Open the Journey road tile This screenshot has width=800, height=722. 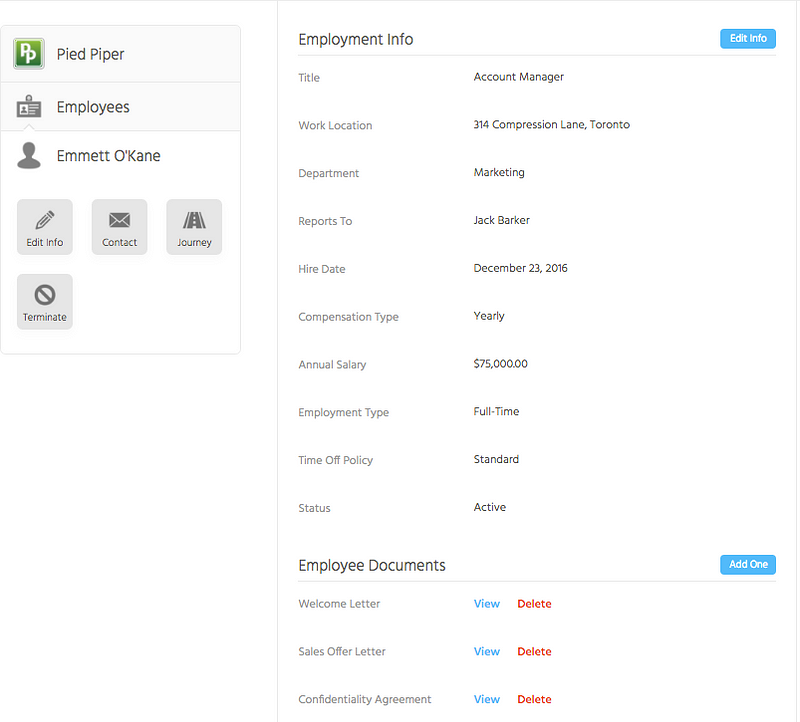194,227
